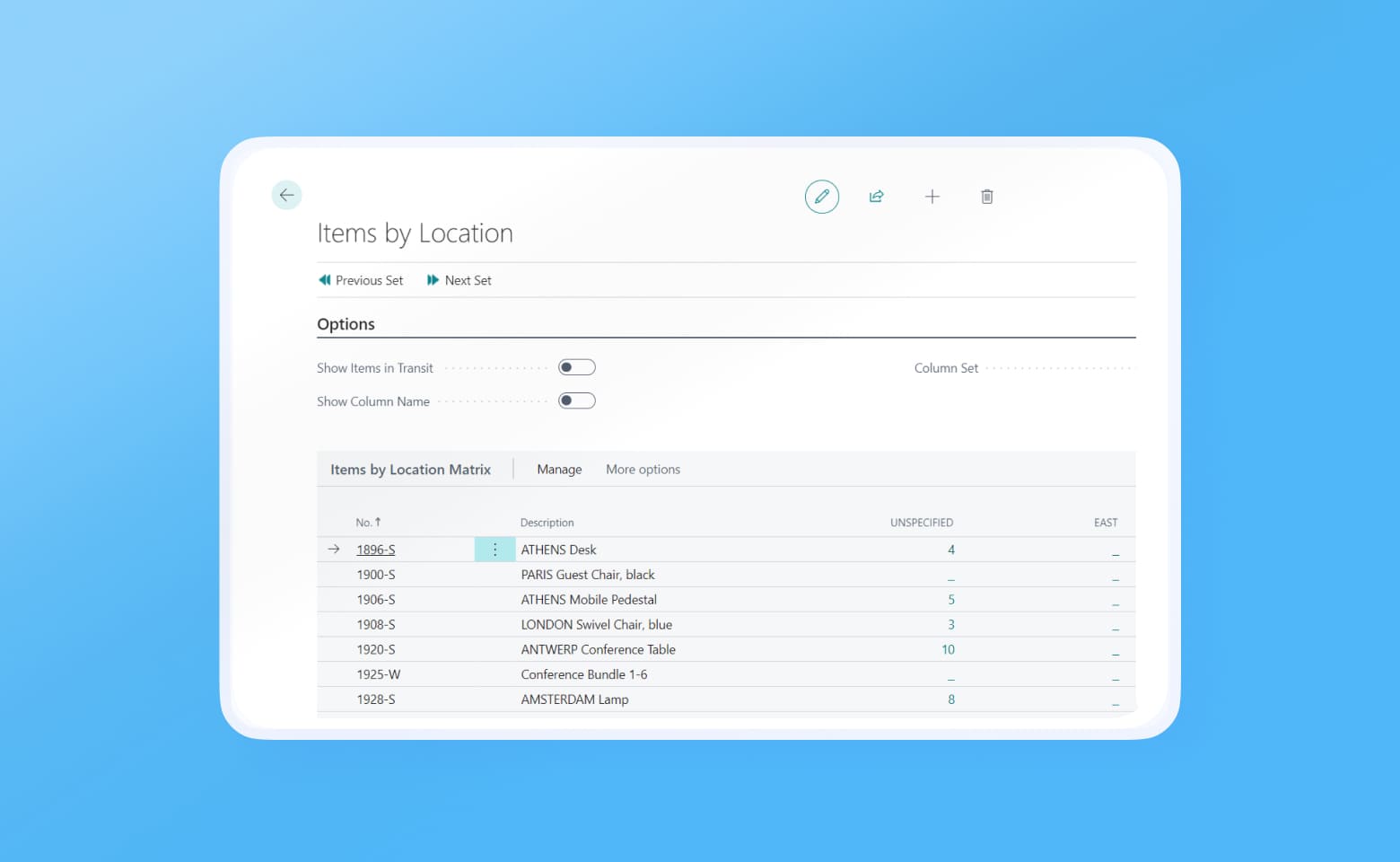Sort by the No. column header
The width and height of the screenshot is (1400, 862).
[368, 523]
